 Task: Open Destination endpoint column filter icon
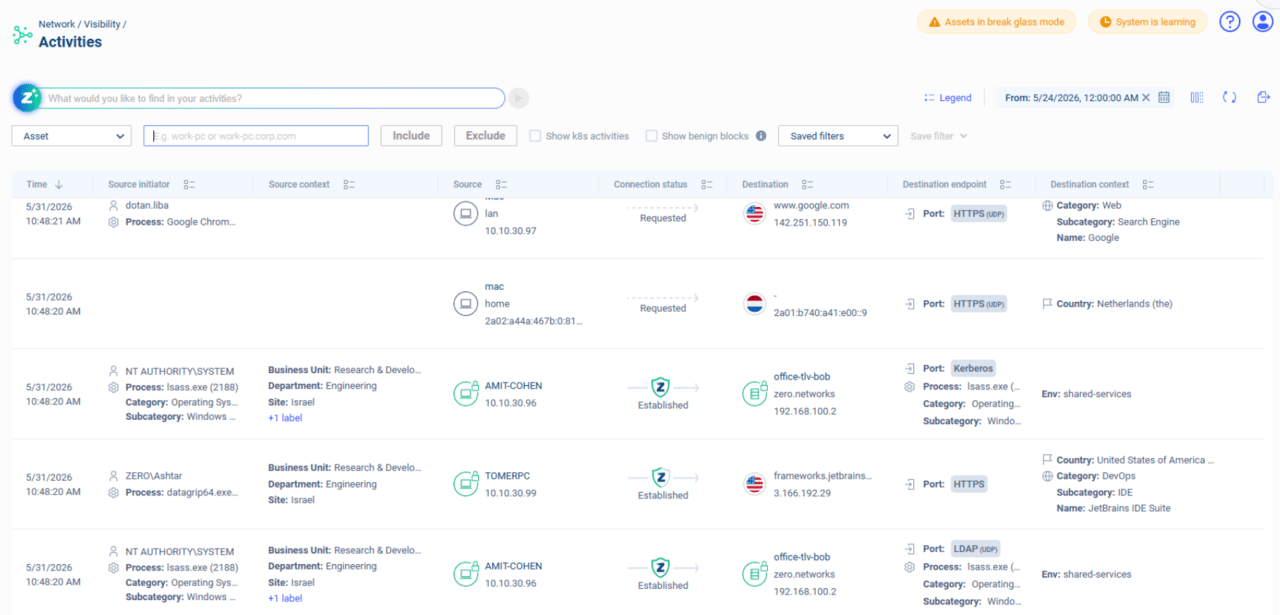[1006, 185]
